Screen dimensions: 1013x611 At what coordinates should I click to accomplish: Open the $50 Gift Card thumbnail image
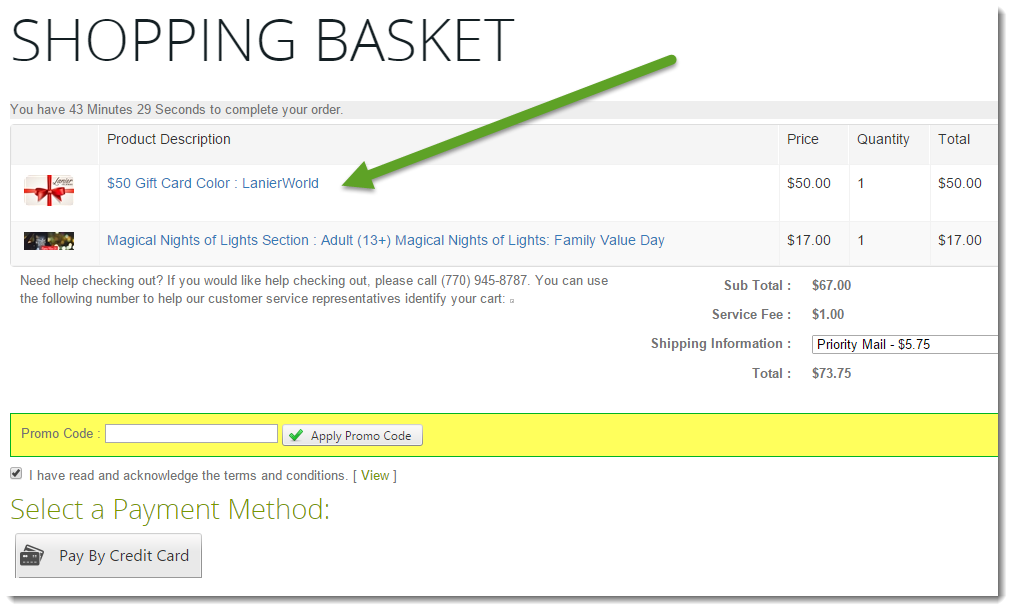click(50, 190)
